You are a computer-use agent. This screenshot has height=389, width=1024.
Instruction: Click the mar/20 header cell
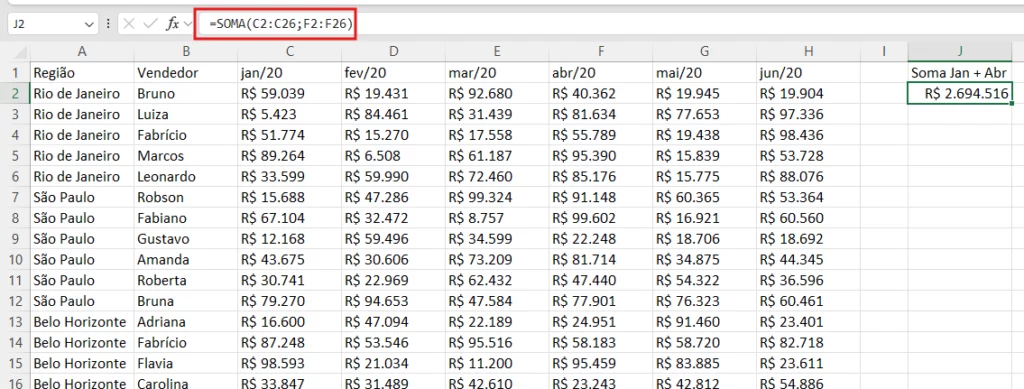[497, 72]
